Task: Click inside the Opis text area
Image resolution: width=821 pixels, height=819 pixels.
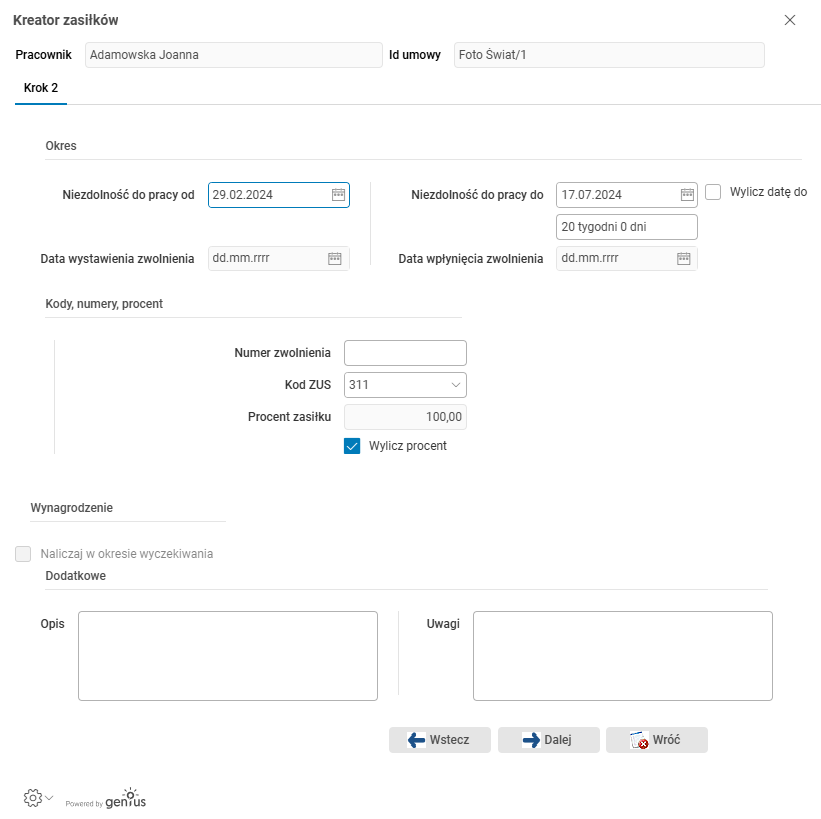Action: [228, 656]
